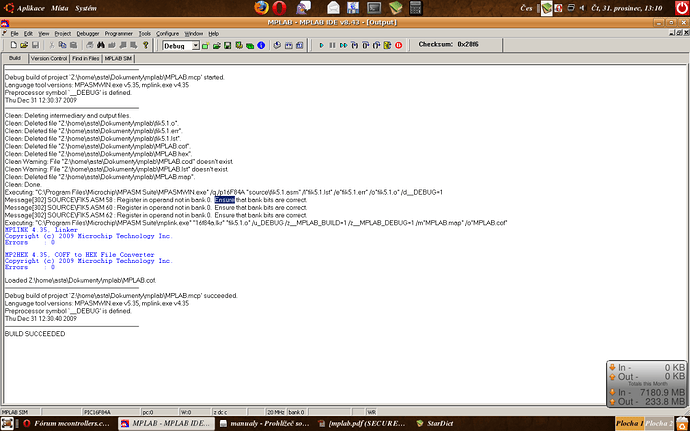Click the green toolbar icon right of the build options icon
The height and width of the screenshot is (431, 690).
(x=250, y=45)
